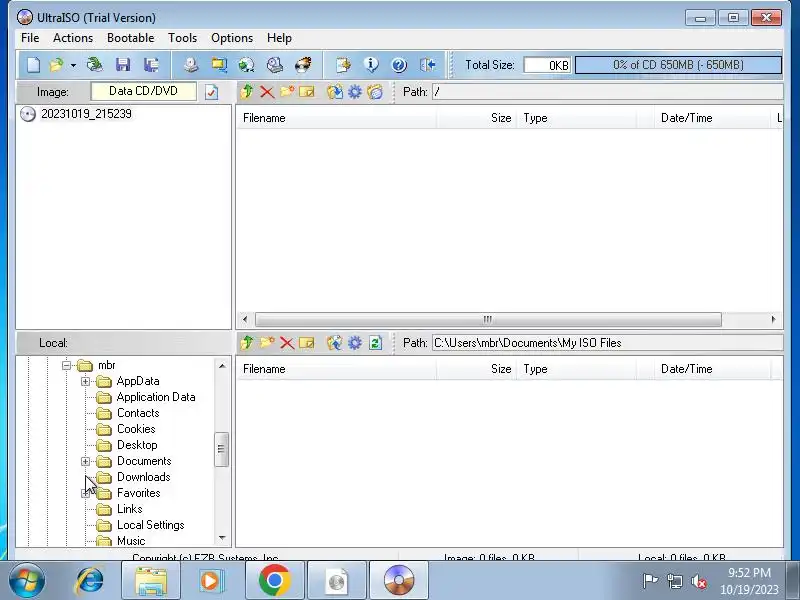This screenshot has height=600, width=800.
Task: Click the Rename icon in Local toolbar
Action: click(x=307, y=343)
